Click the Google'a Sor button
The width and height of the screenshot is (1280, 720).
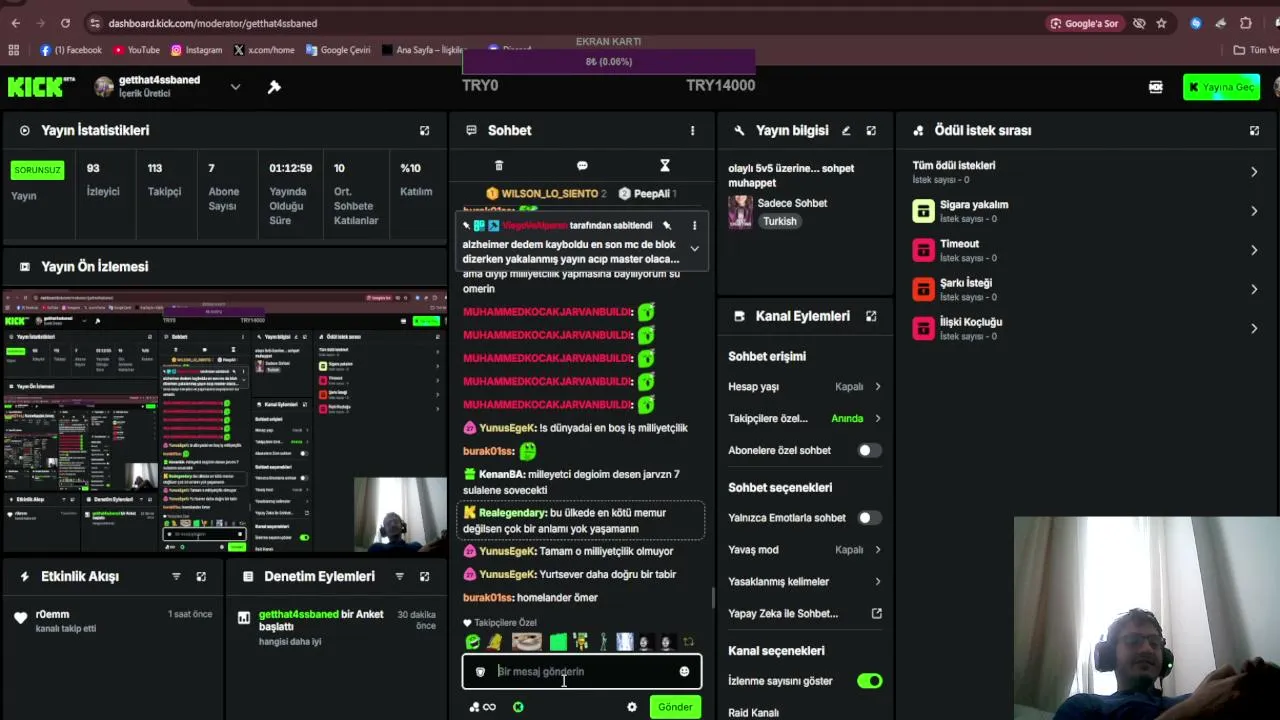click(1084, 23)
